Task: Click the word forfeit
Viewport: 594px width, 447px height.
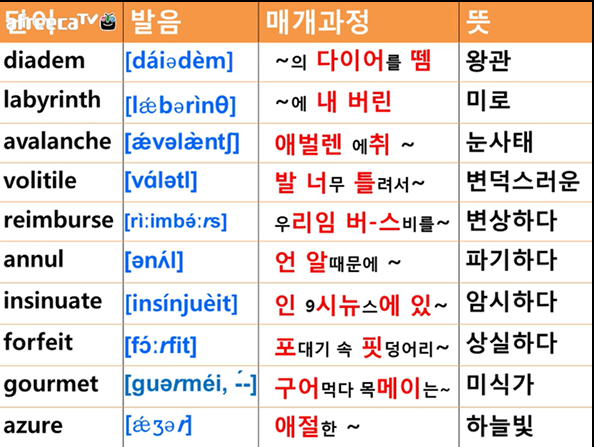Action: click(38, 342)
